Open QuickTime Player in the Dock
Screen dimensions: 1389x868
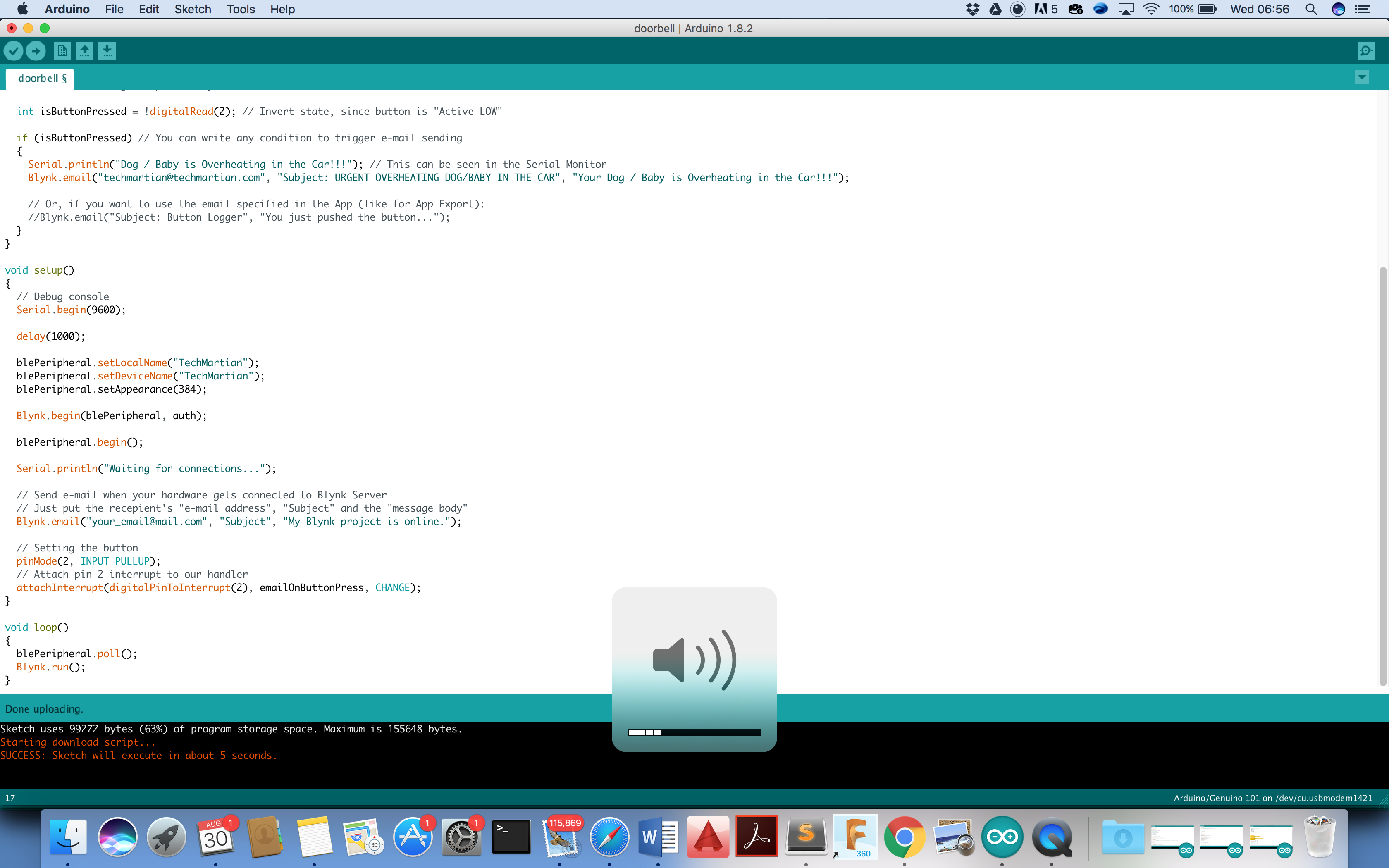(1052, 837)
